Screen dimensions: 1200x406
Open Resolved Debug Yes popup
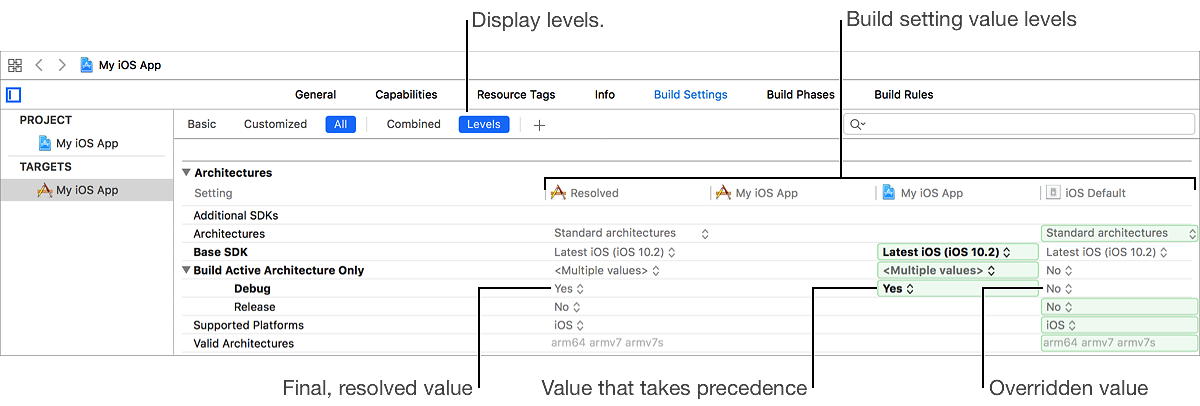point(569,288)
